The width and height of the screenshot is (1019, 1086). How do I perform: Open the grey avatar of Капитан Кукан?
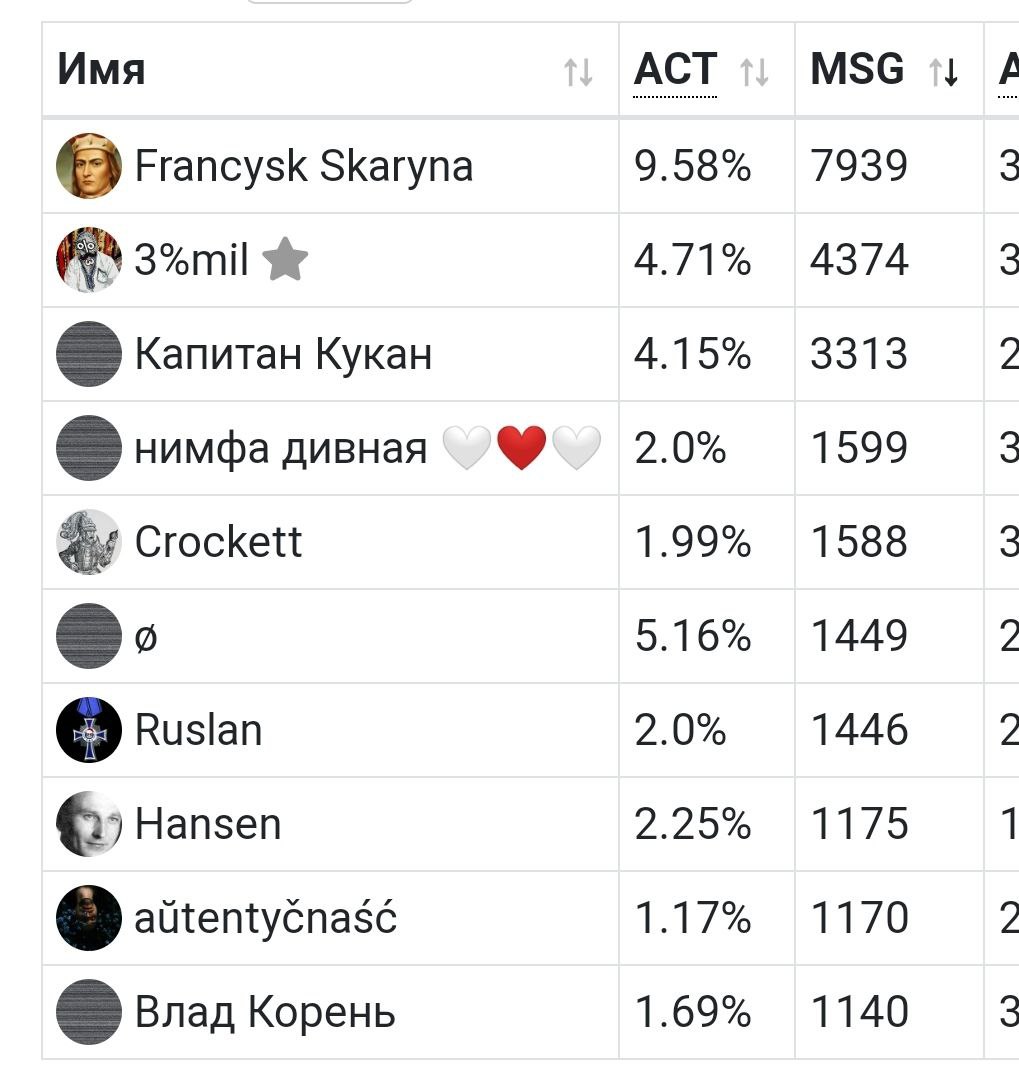coord(89,354)
